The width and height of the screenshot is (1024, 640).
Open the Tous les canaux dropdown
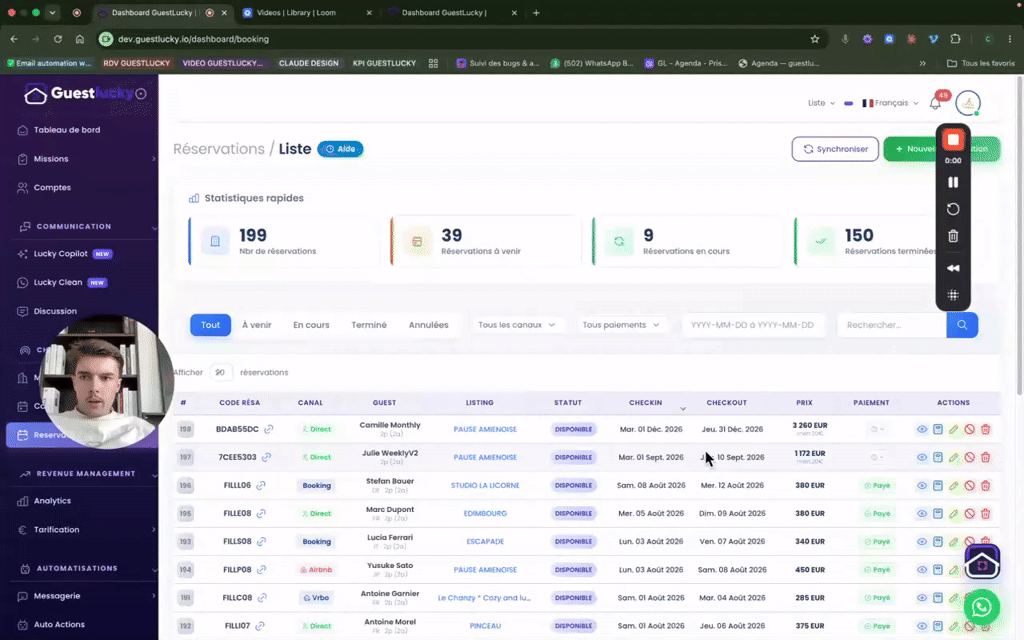click(517, 325)
